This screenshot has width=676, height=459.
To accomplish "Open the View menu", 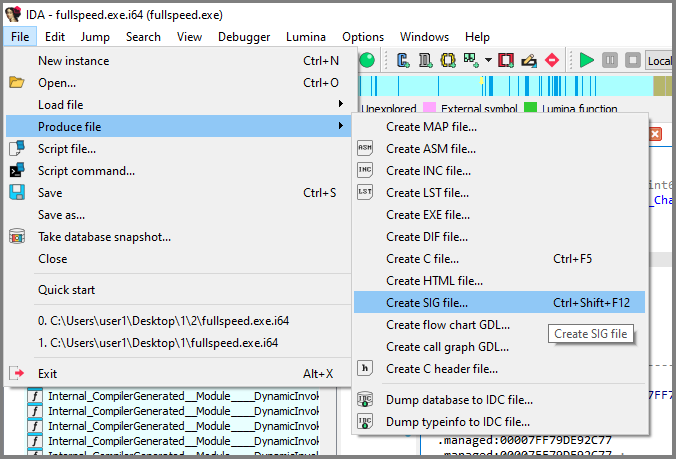I will 189,37.
